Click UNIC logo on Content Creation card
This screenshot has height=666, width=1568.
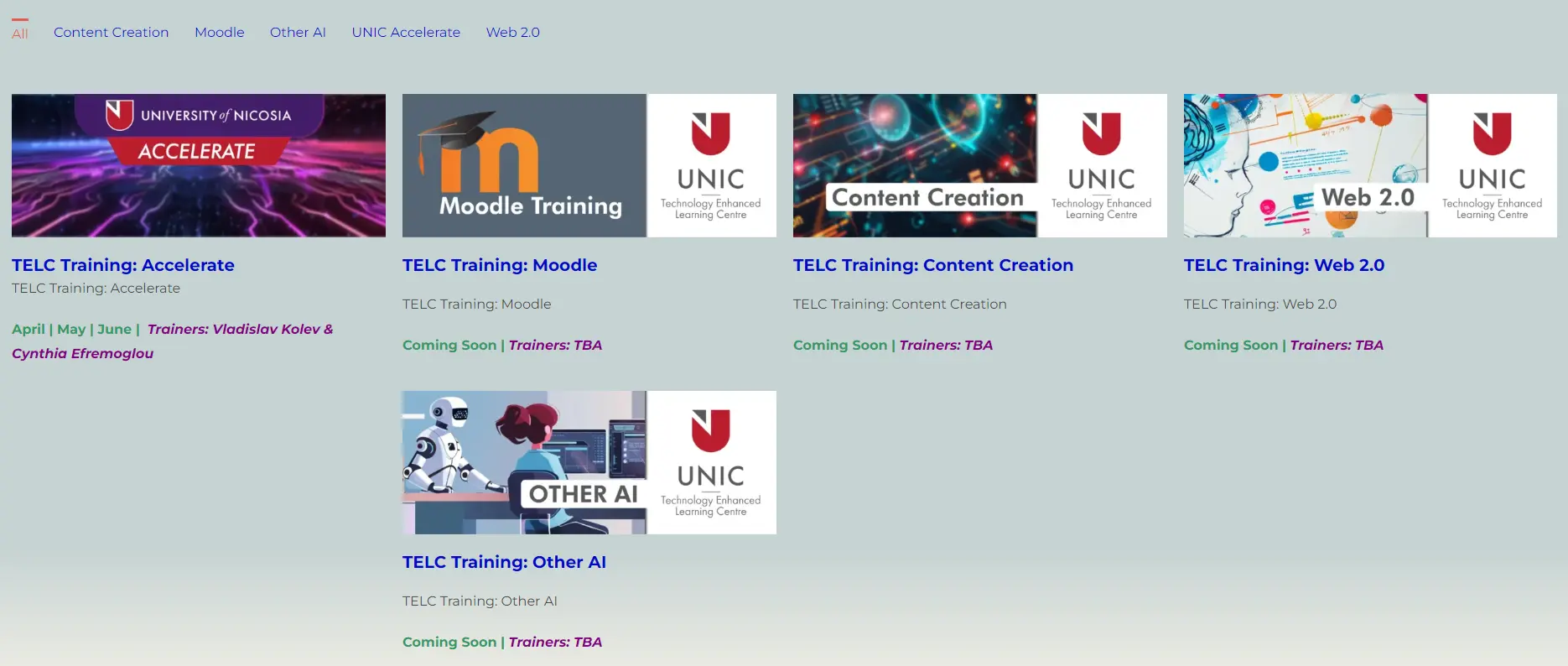click(1101, 165)
